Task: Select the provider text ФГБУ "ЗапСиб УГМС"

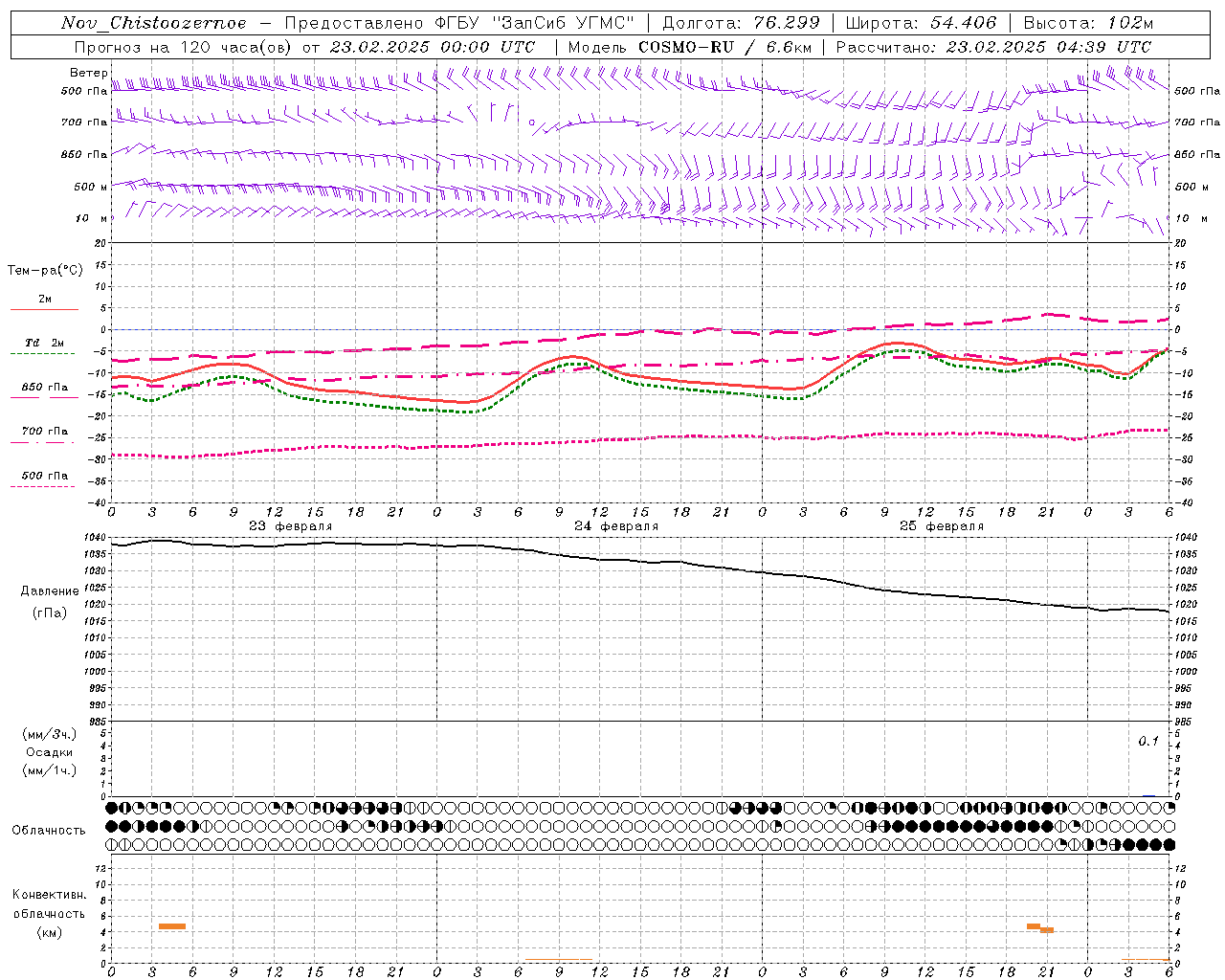Action: click(536, 23)
